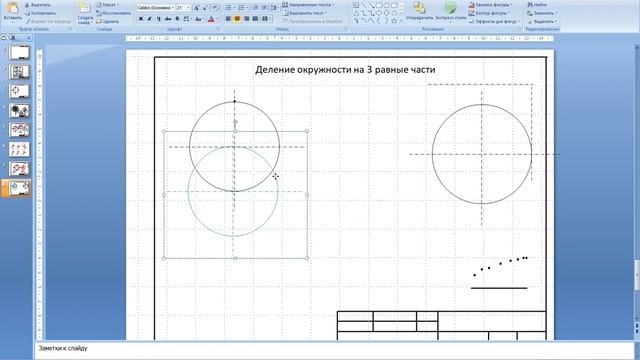Click Эффекты для фигур (Shape effects) button
The image size is (640, 360).
point(494,21)
